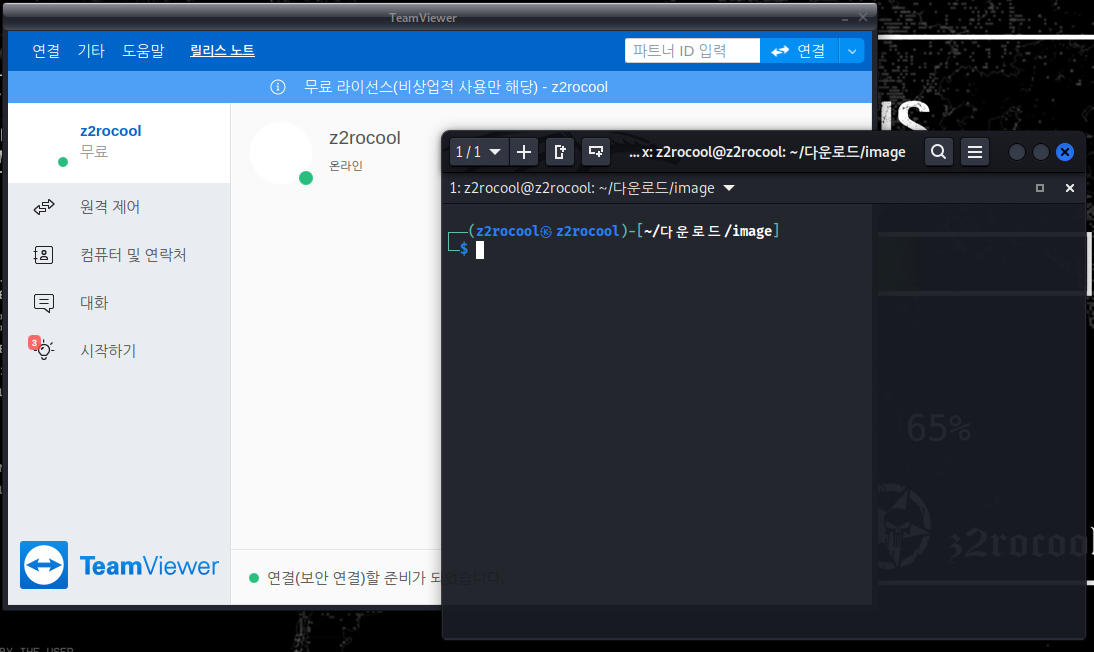
Task: Click the contacts book icon
Action: coord(43,255)
